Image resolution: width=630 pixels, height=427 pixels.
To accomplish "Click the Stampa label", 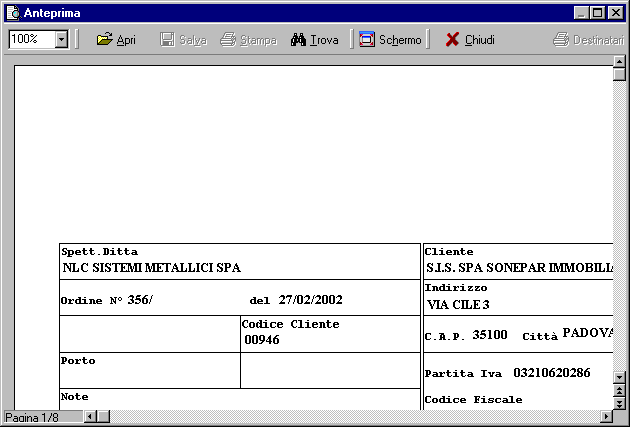I will point(258,40).
